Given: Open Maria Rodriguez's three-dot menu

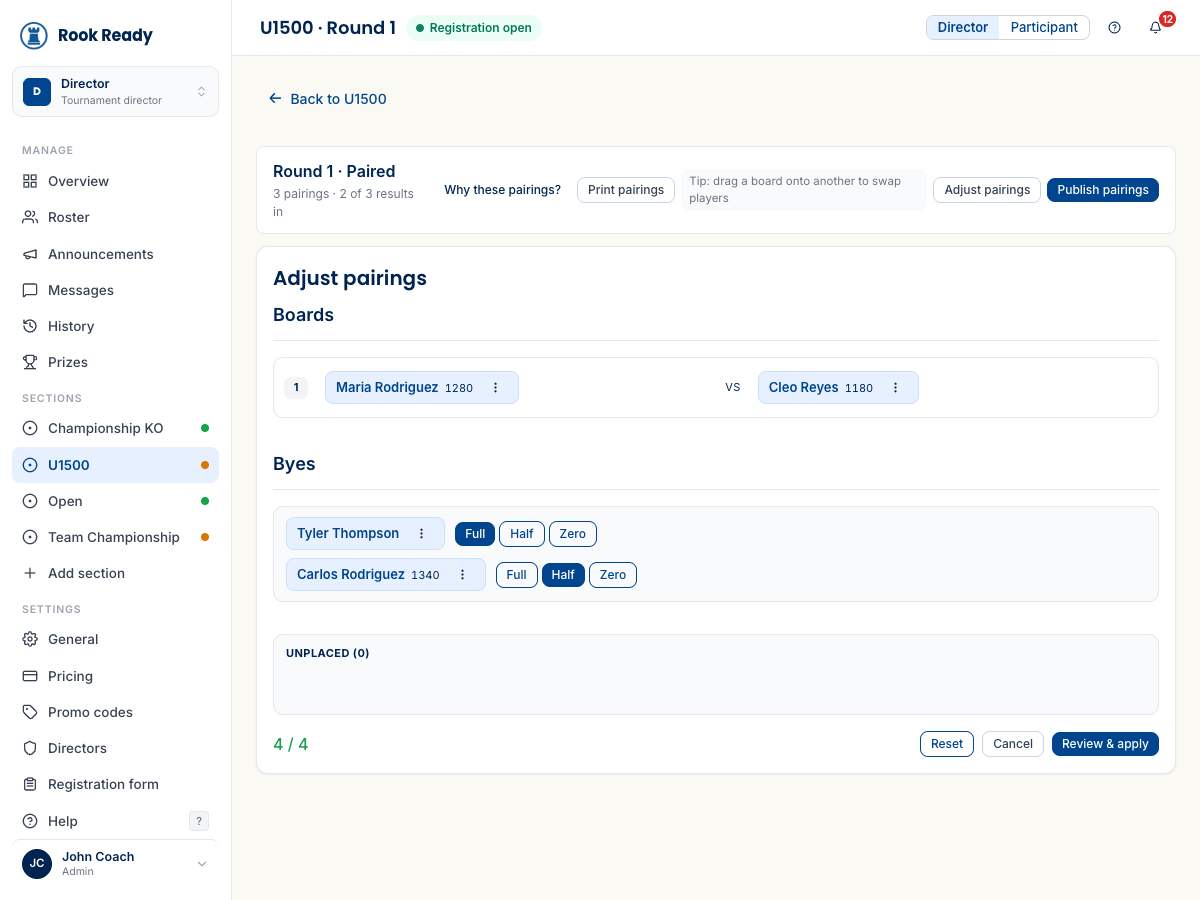Looking at the screenshot, I should coord(495,388).
